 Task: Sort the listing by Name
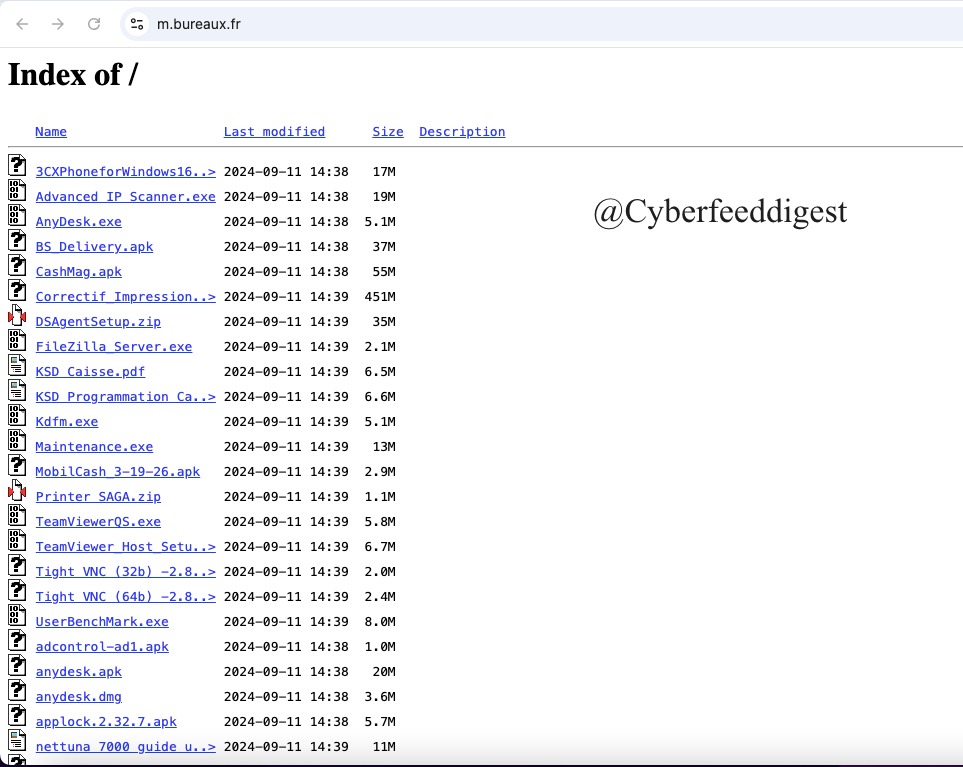coord(50,131)
